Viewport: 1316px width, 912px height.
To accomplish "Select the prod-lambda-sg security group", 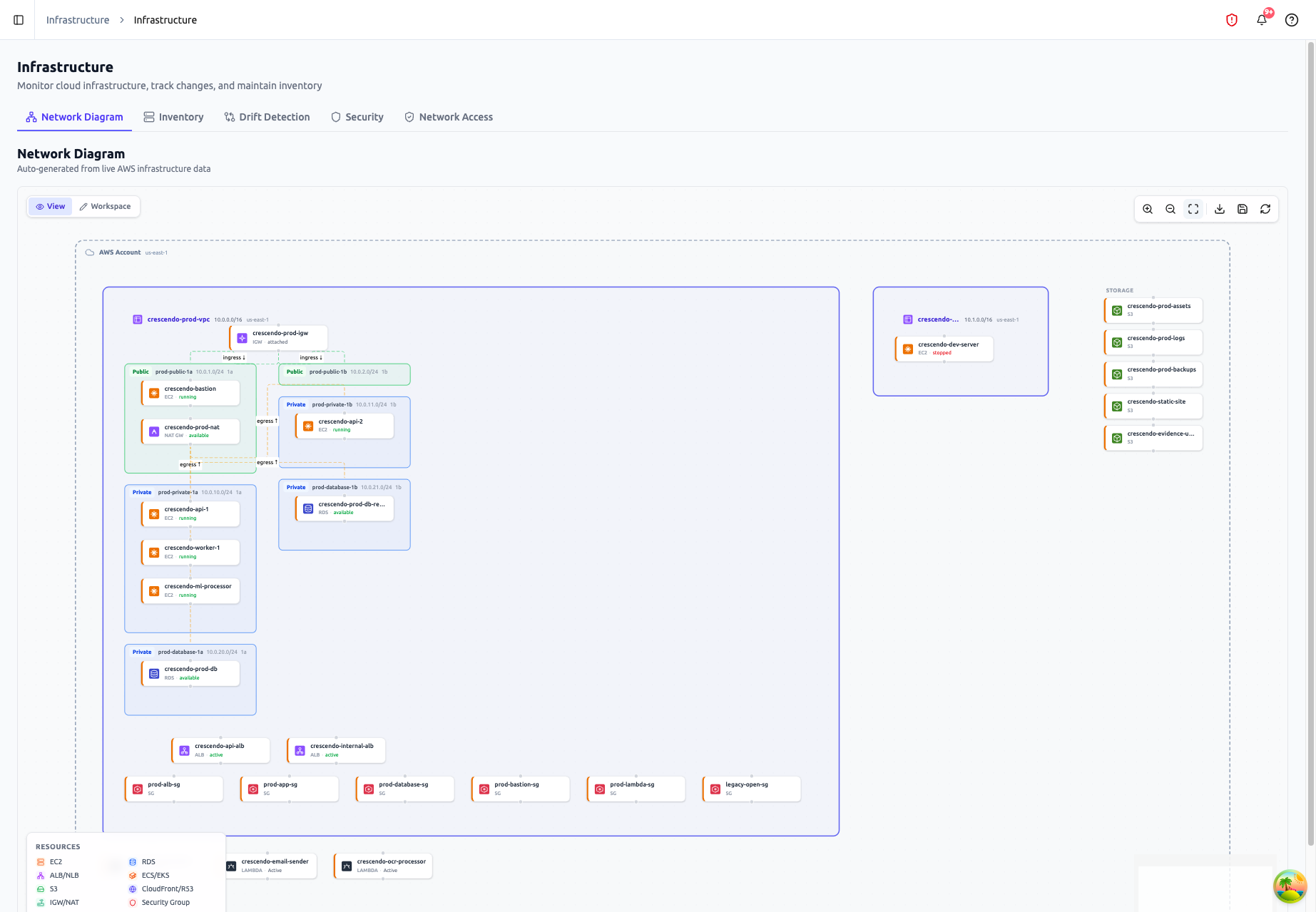I will (x=636, y=789).
